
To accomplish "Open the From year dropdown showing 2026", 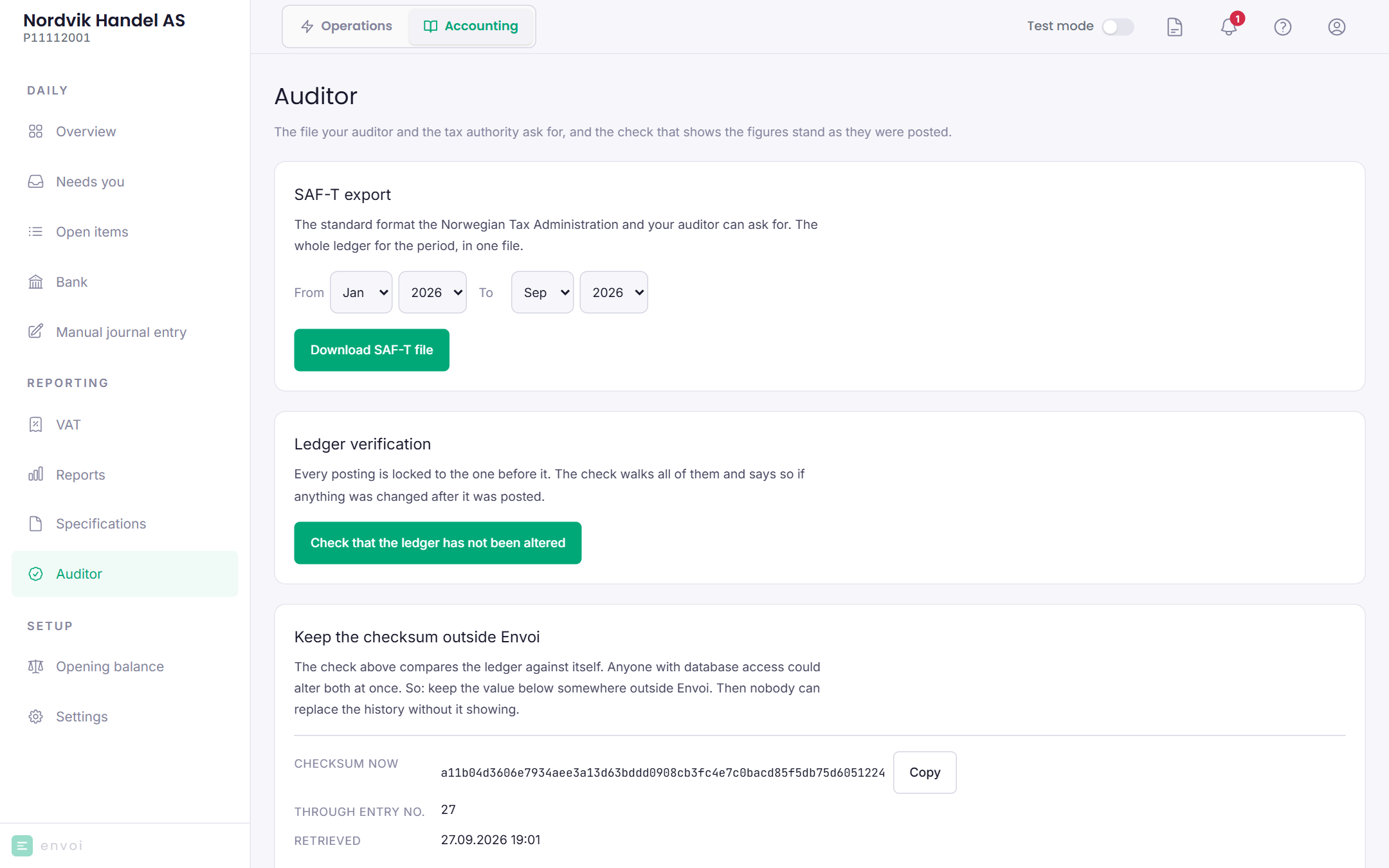I will tap(433, 293).
